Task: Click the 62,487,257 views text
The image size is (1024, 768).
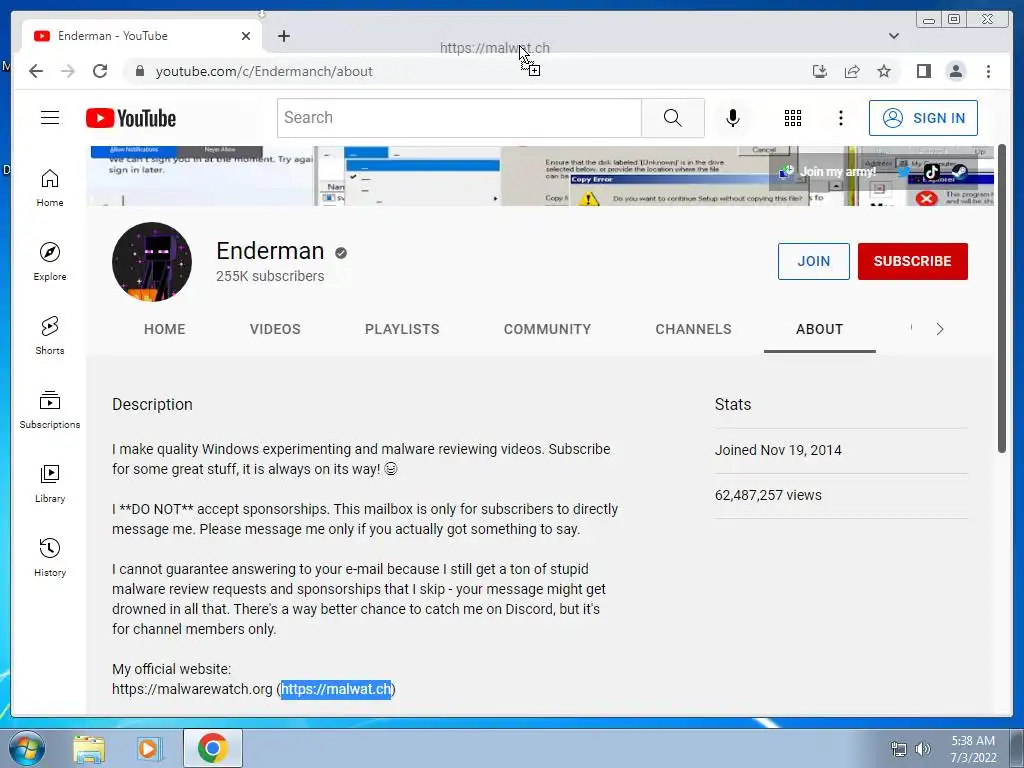Action: pyautogui.click(x=768, y=495)
